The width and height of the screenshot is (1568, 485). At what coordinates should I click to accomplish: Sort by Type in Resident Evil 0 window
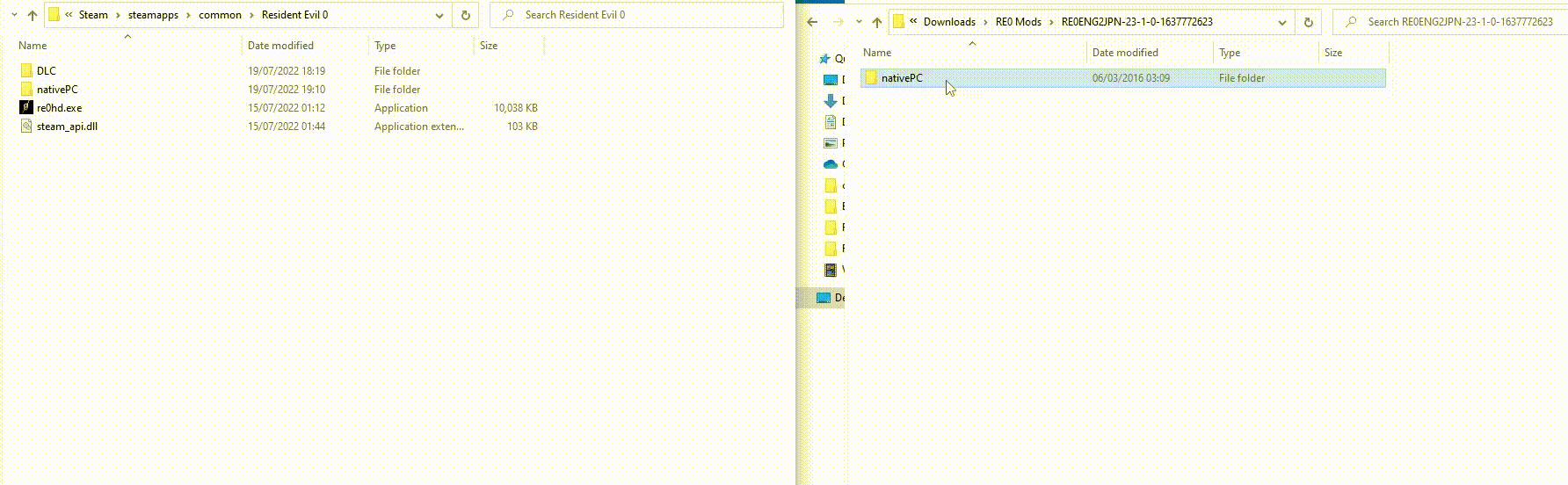385,46
